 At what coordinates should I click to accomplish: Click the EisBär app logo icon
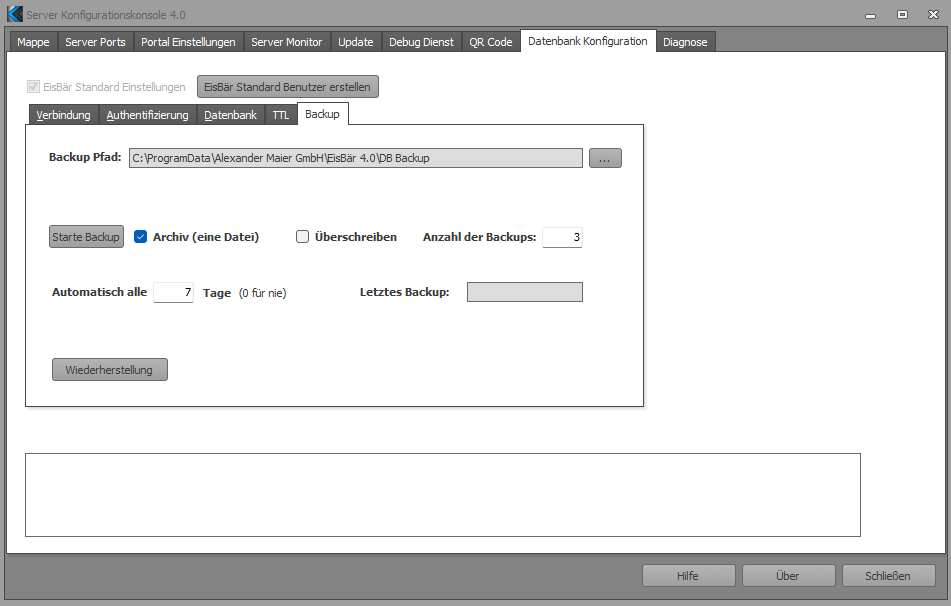tap(15, 14)
